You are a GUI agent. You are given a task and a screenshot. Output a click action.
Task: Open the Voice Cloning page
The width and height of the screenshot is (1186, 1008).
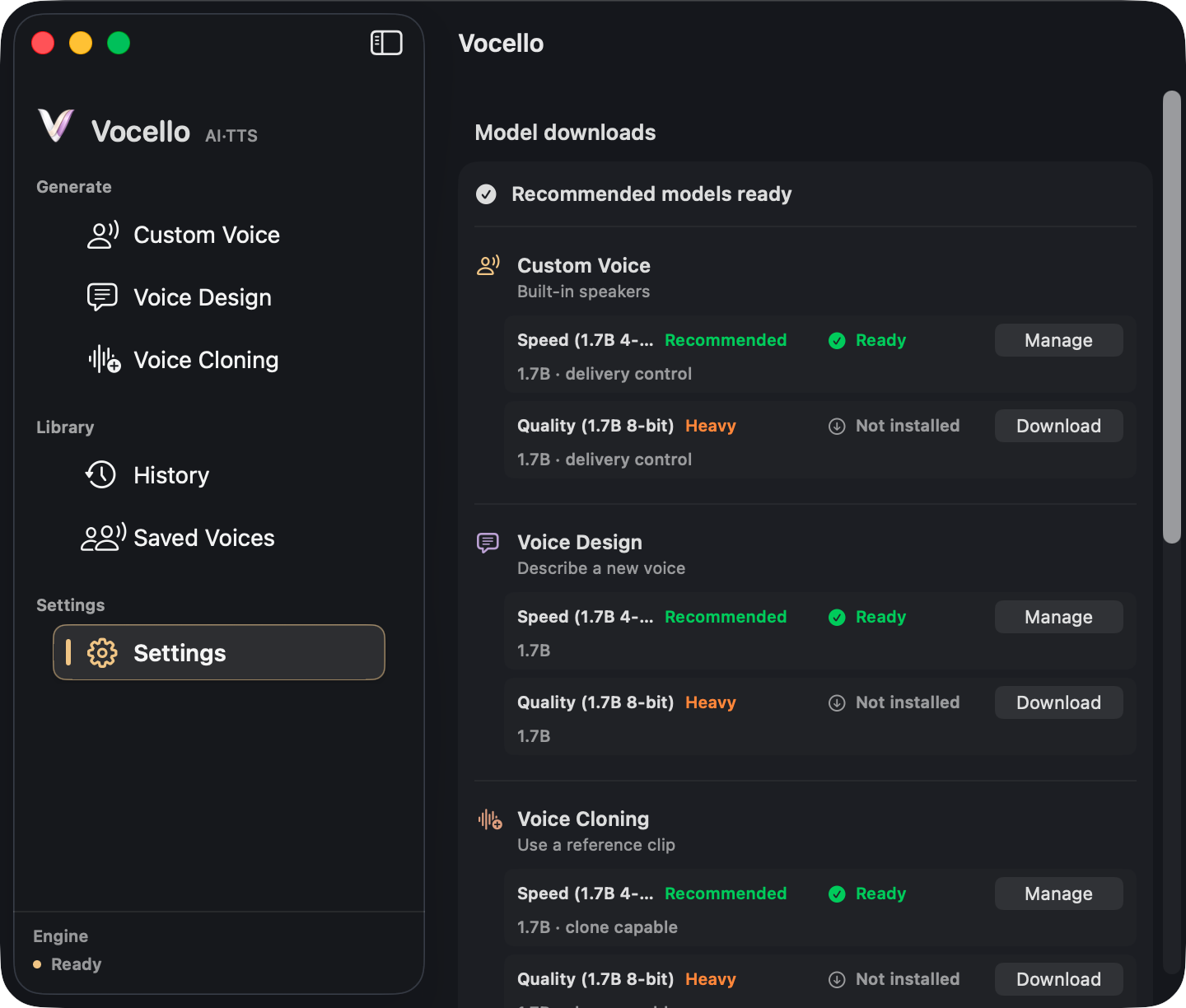(x=219, y=360)
